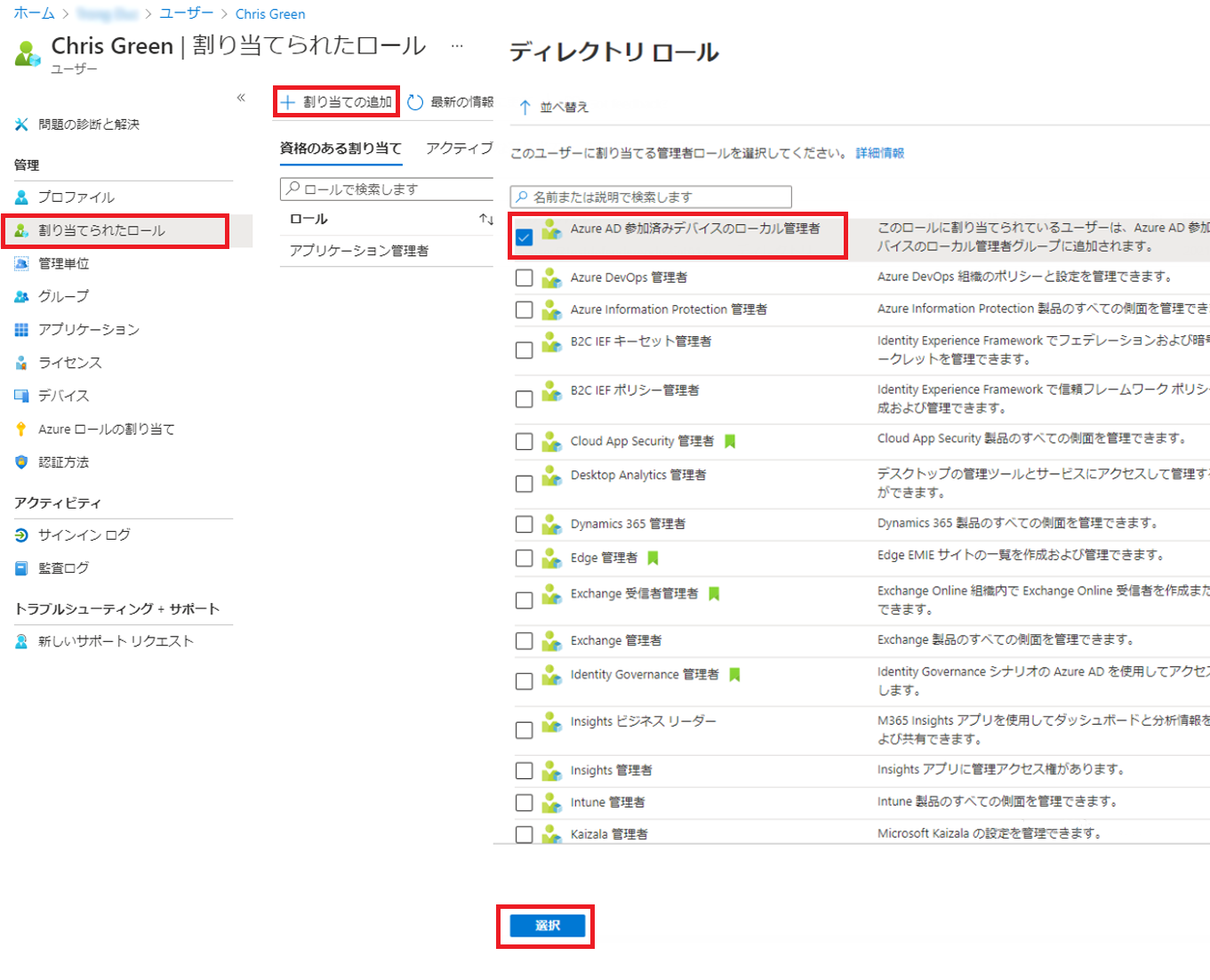Viewport: 1210px width, 980px height.
Task: Open the ellipsis more options menu
Action: point(457,45)
